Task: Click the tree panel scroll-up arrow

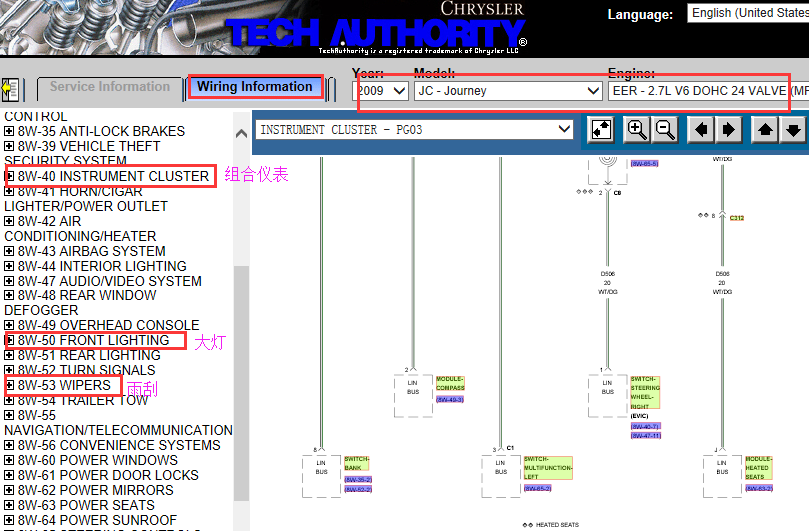Action: point(241,134)
